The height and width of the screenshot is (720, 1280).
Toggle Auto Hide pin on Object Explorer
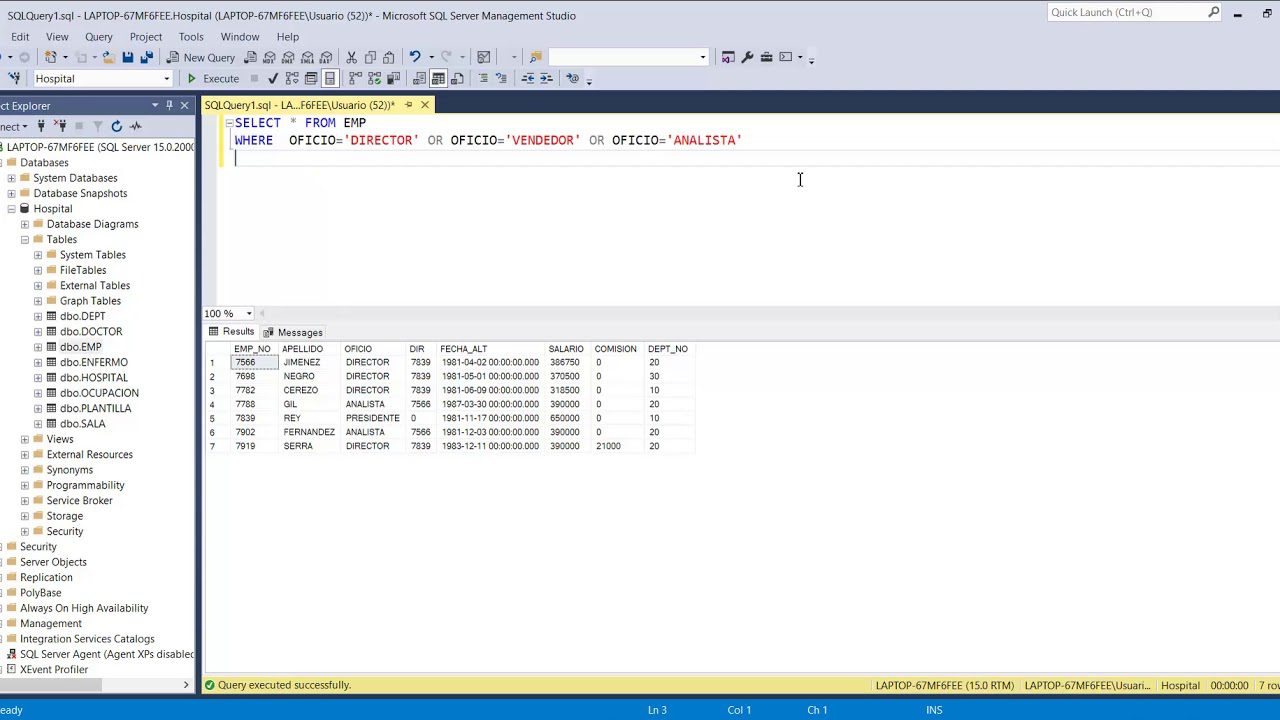170,105
